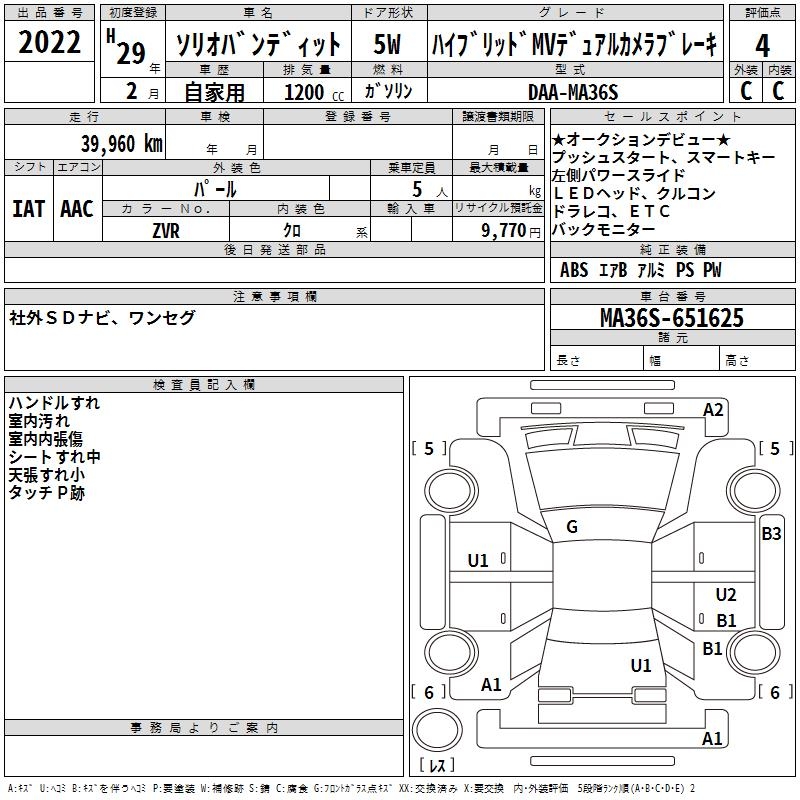800x800 pixels.
Task: Click the B3 damage marker on the car diagram
Action: click(x=771, y=534)
